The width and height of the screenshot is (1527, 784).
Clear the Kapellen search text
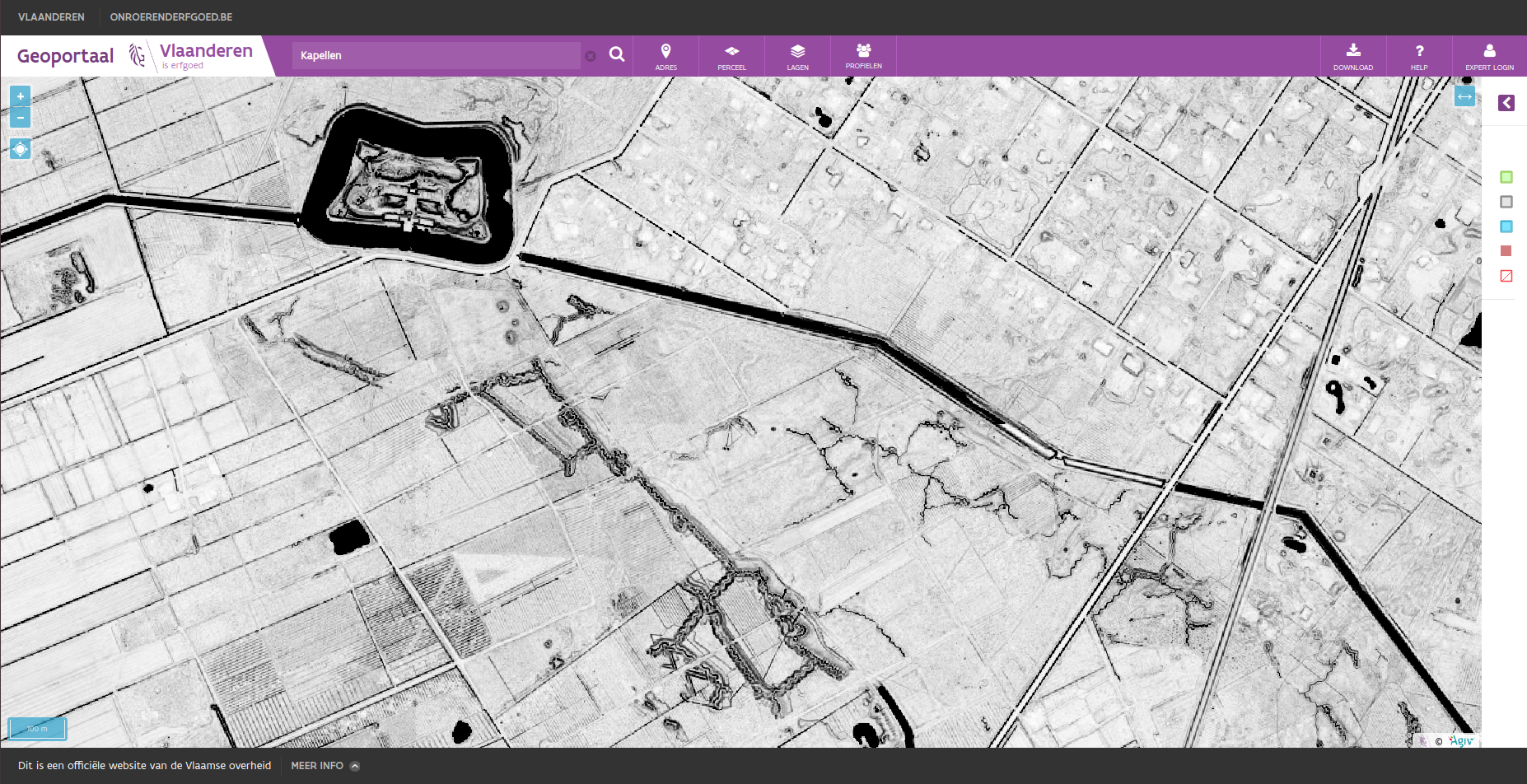pos(591,56)
